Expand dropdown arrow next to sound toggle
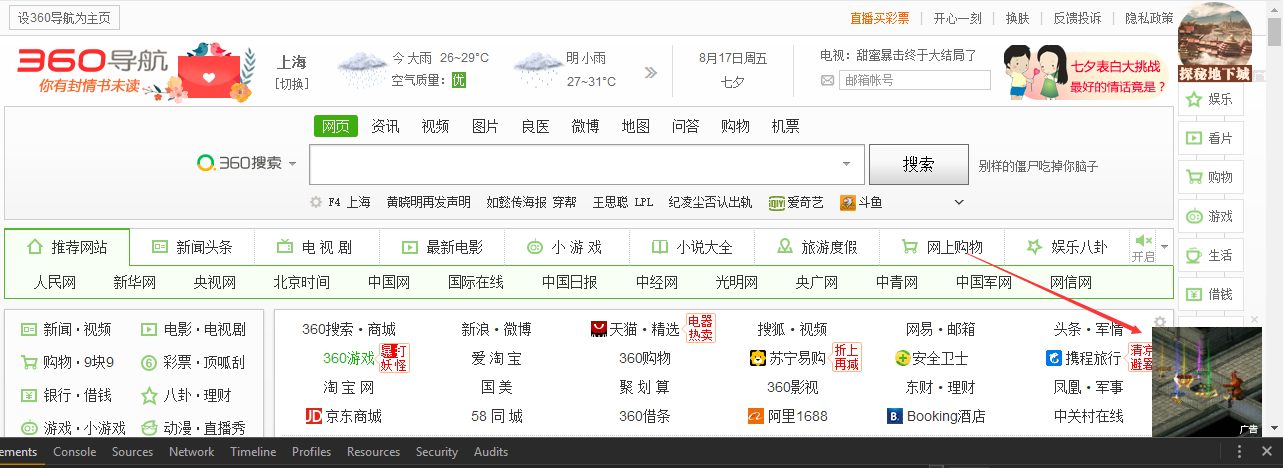This screenshot has width=1284, height=468. pyautogui.click(x=1164, y=247)
